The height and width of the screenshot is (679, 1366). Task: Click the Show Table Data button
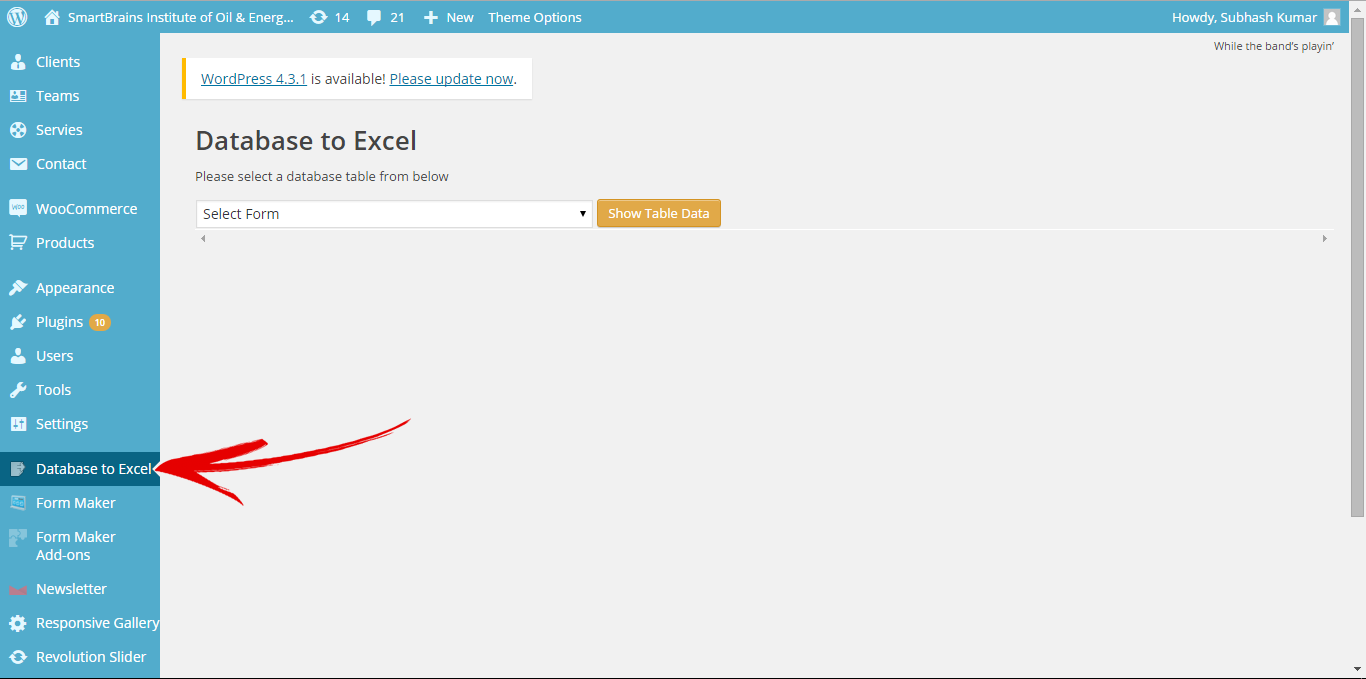tap(659, 214)
